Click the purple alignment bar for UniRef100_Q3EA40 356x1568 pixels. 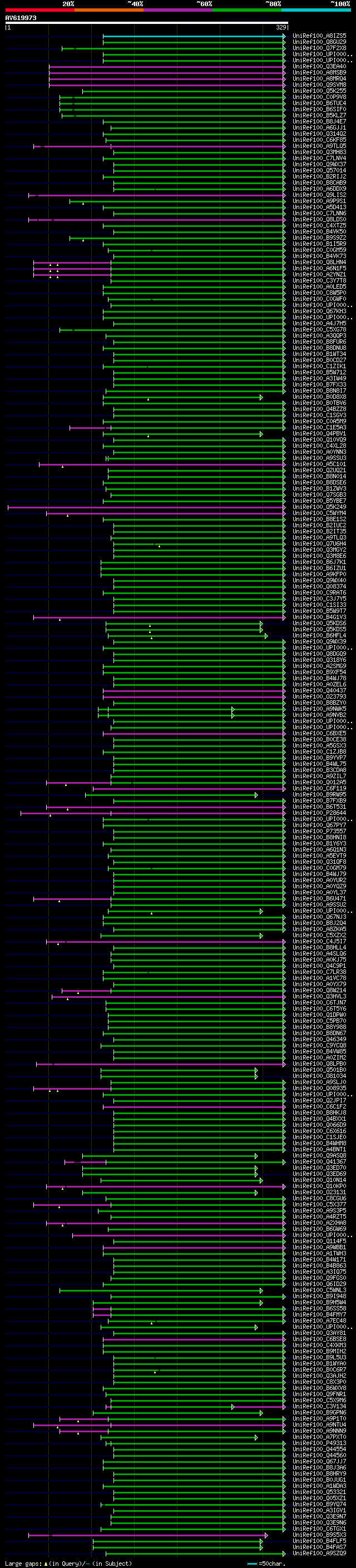tap(167, 67)
